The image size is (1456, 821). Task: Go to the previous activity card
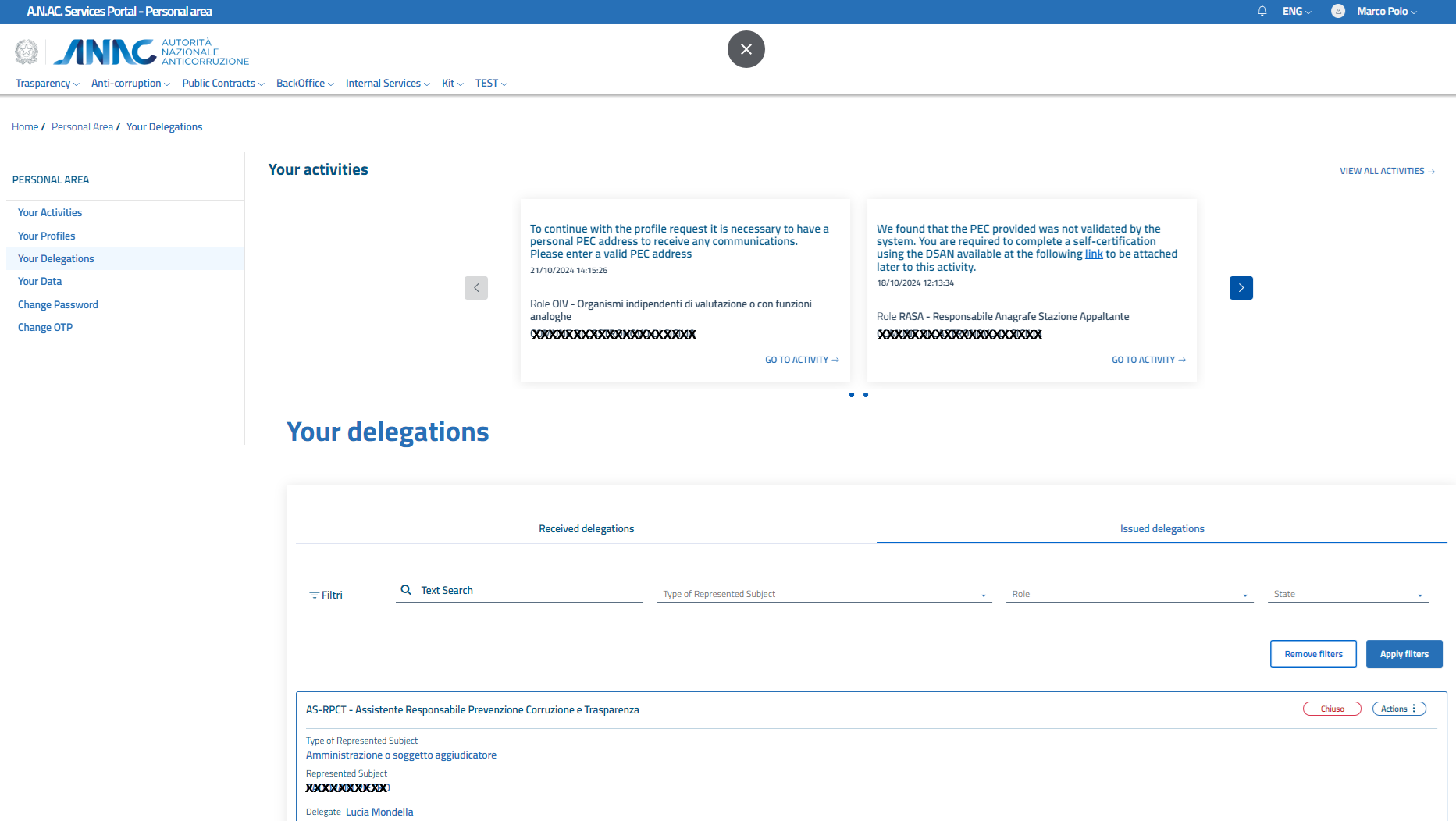pyautogui.click(x=476, y=288)
